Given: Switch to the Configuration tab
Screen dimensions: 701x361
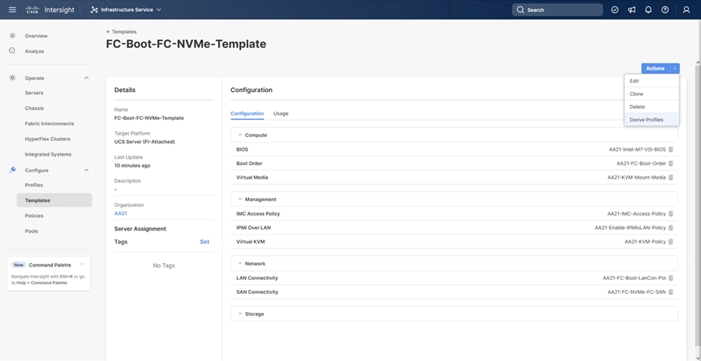Looking at the screenshot, I should pos(247,114).
